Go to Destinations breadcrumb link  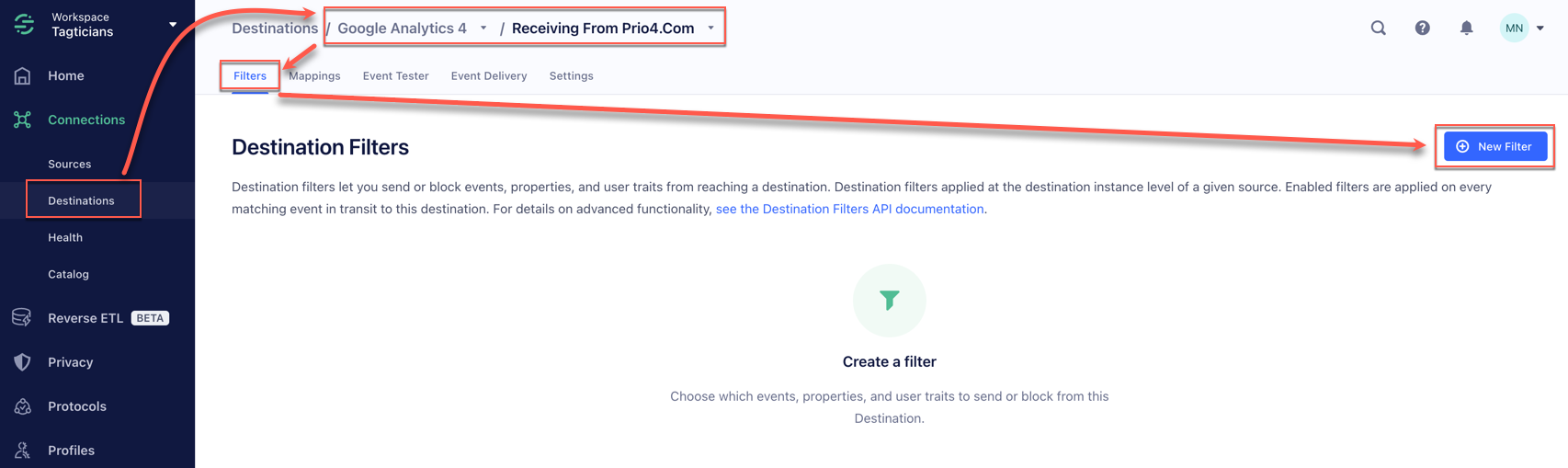click(x=274, y=28)
